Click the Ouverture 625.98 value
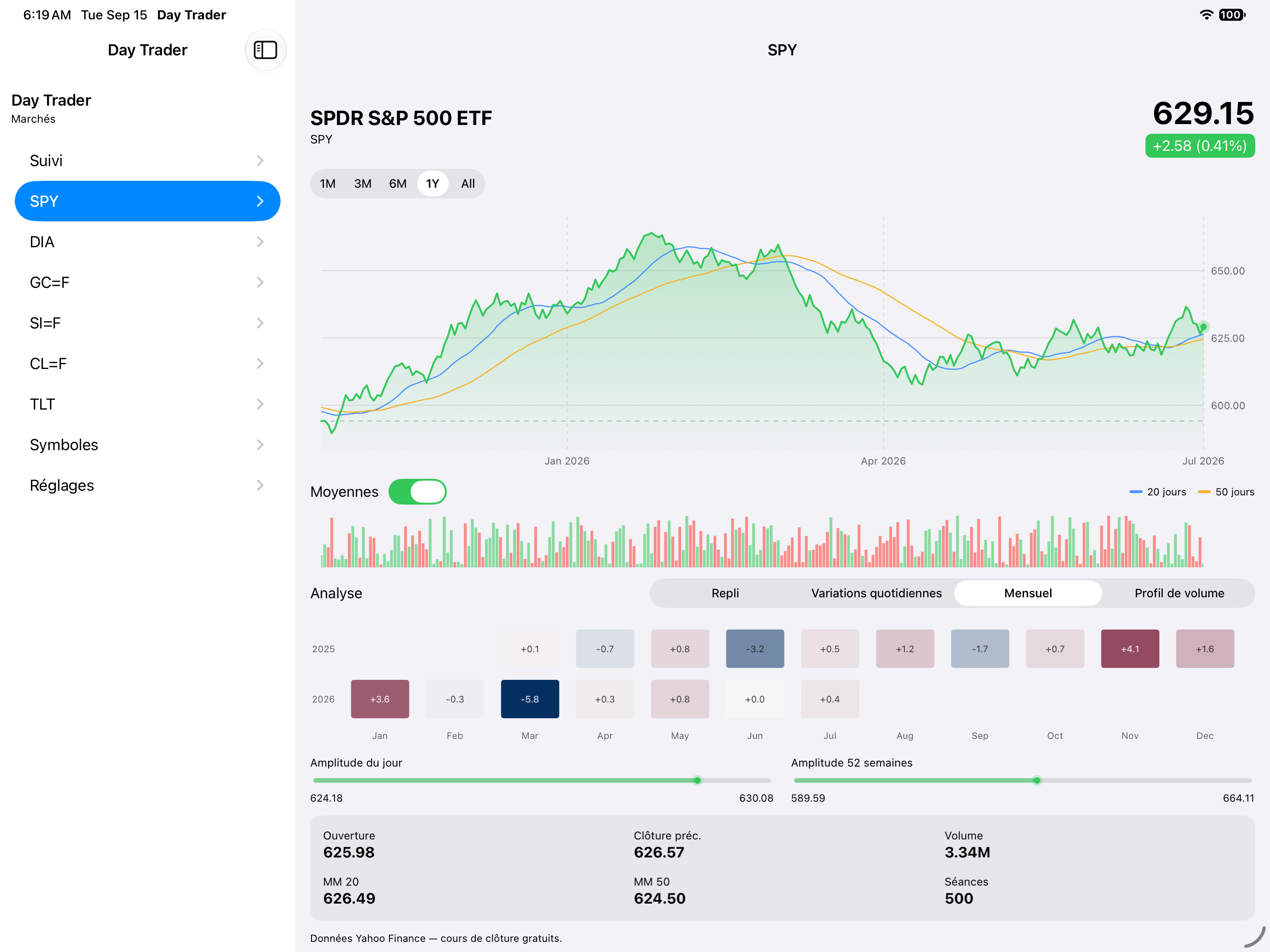 click(x=348, y=852)
